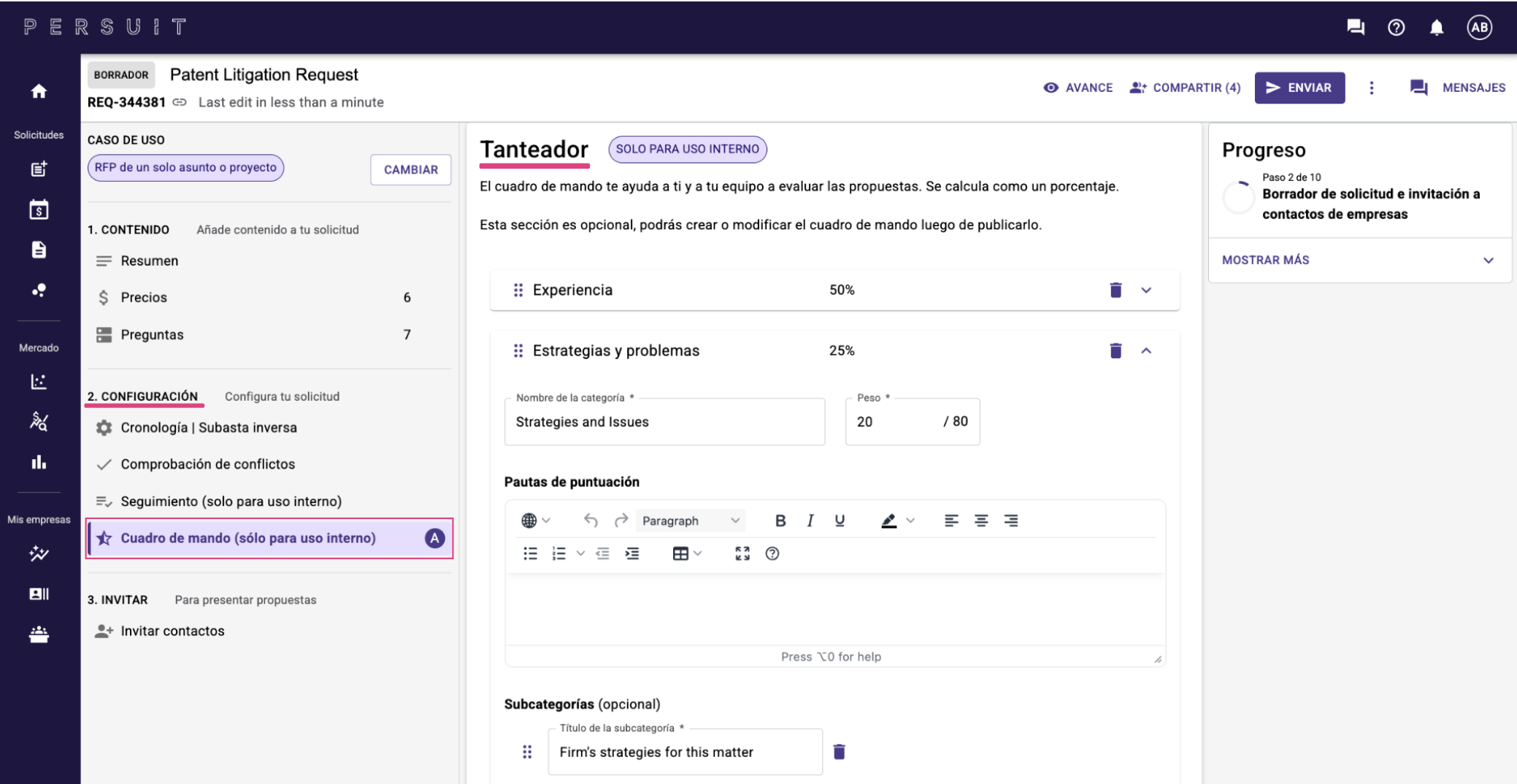Expand Mostrar más in Progreso
Screen dimensions: 1517x784
point(1359,260)
